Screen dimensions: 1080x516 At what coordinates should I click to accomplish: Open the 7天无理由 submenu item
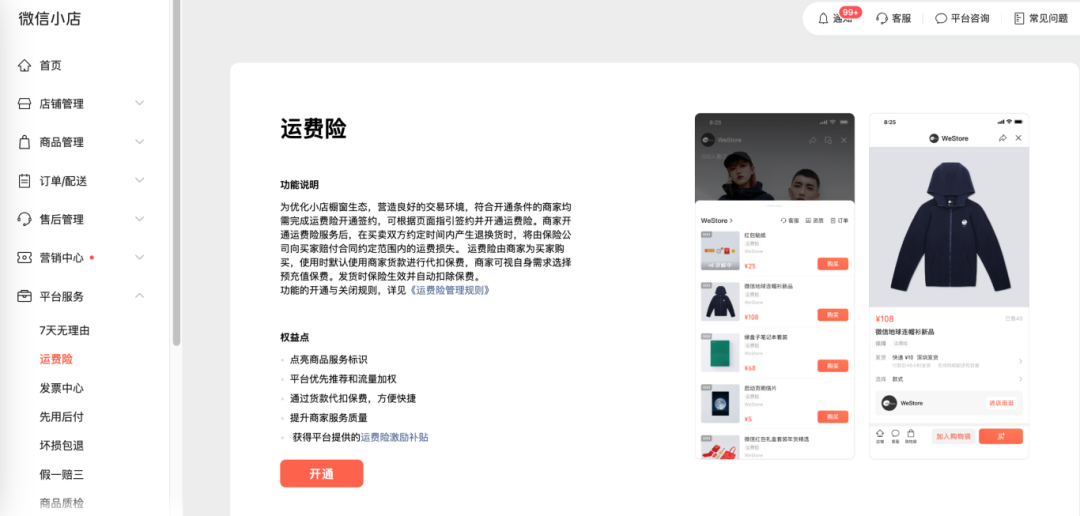pyautogui.click(x=65, y=331)
